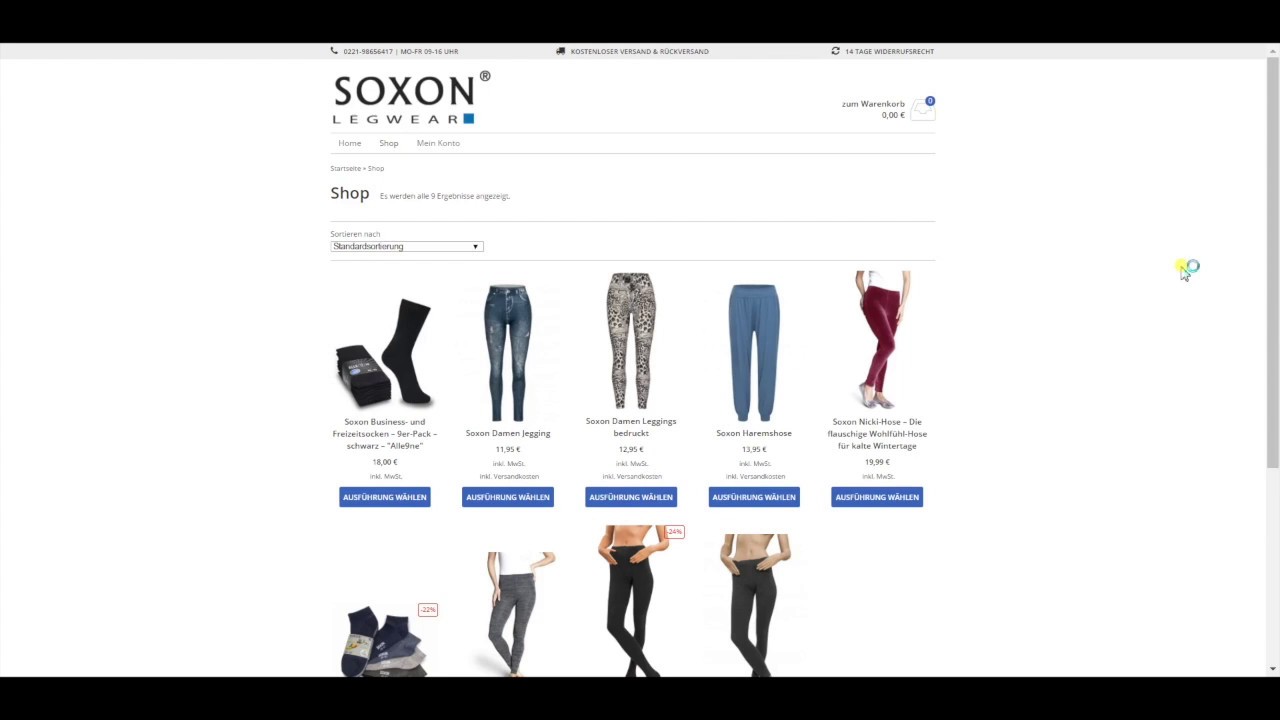Click the -24% sale badge

[675, 531]
